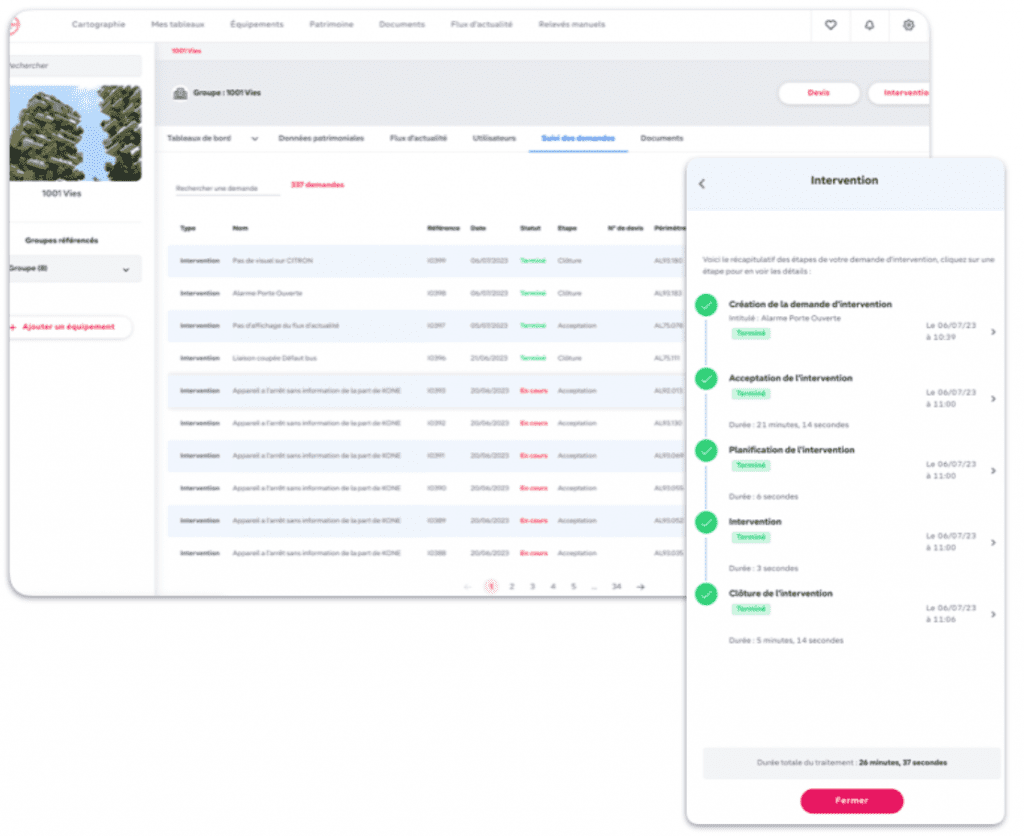Click green checkmark for Planification de l'intervention
Screen dimensions: 1024x836
point(707,451)
